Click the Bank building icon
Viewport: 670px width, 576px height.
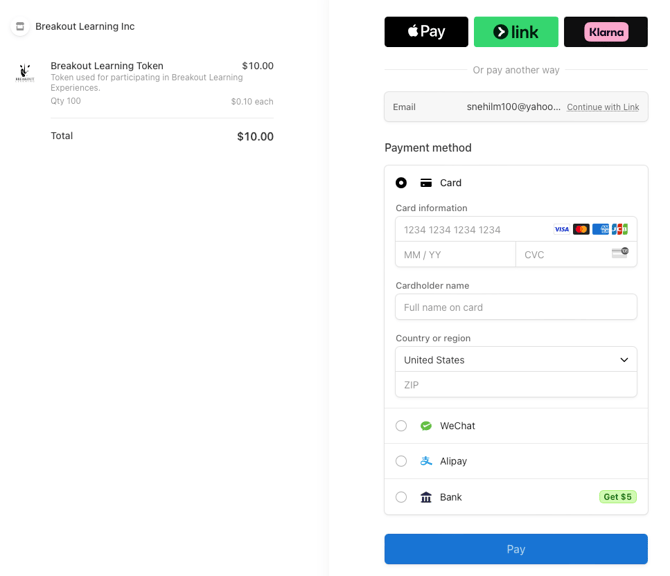coord(426,497)
